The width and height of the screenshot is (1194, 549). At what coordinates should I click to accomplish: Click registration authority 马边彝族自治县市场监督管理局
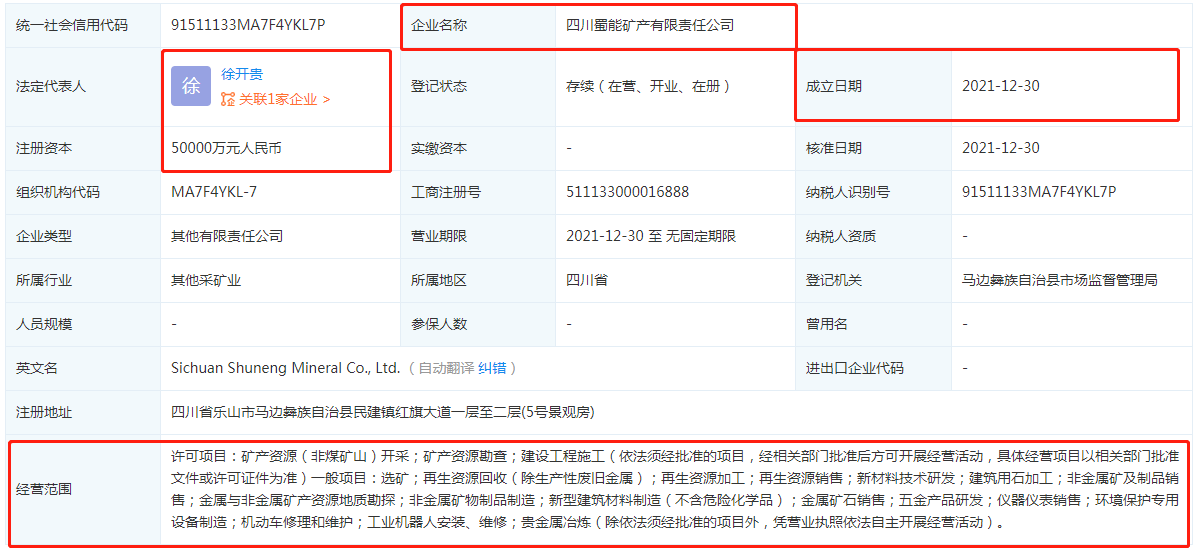tap(1060, 280)
